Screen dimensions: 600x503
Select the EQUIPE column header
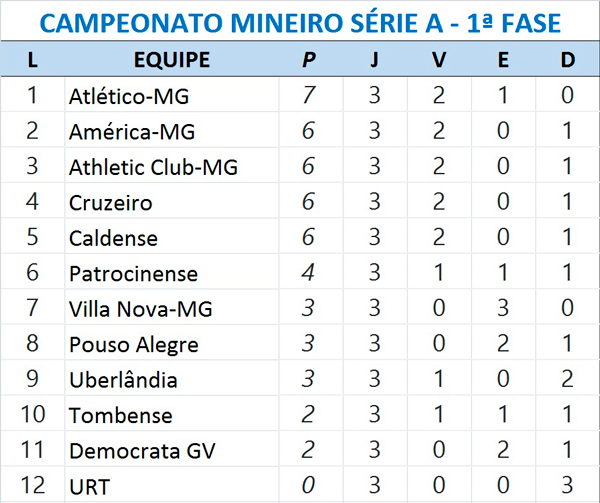coord(171,60)
